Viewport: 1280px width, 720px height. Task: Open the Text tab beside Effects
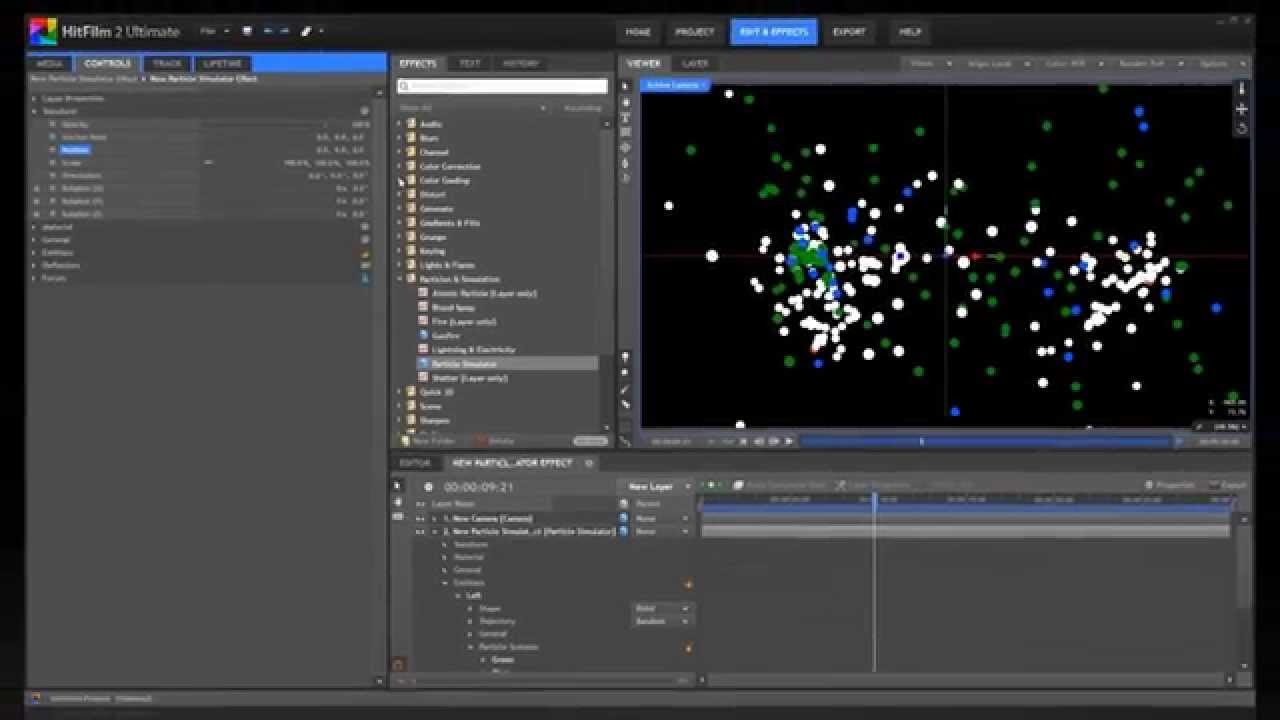pos(469,63)
